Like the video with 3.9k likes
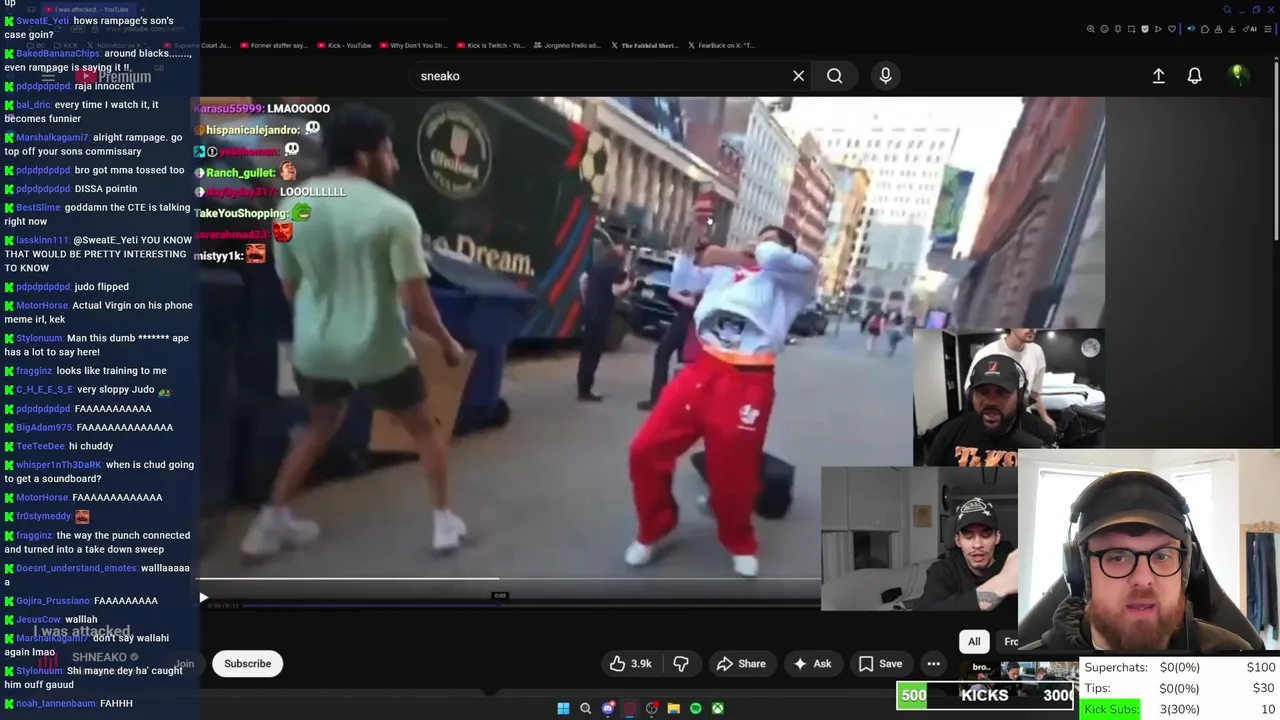 click(631, 664)
